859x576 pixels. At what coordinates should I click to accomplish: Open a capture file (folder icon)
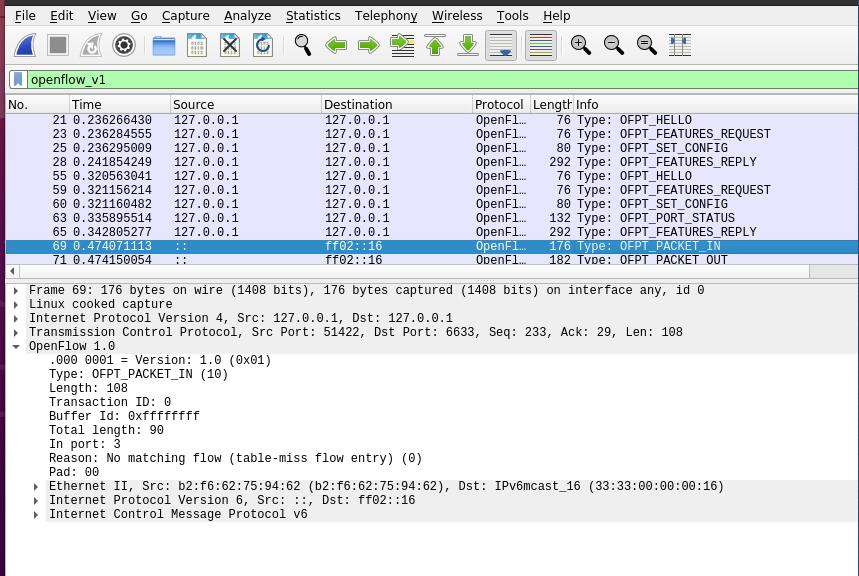pyautogui.click(x=164, y=45)
